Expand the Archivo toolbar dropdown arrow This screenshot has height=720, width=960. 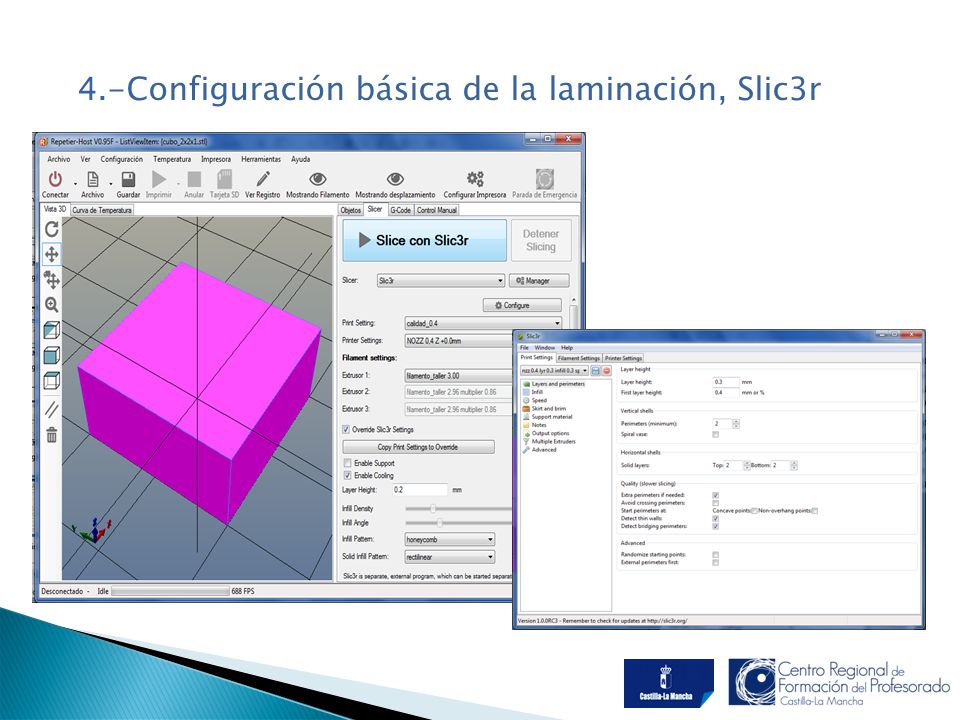point(111,183)
